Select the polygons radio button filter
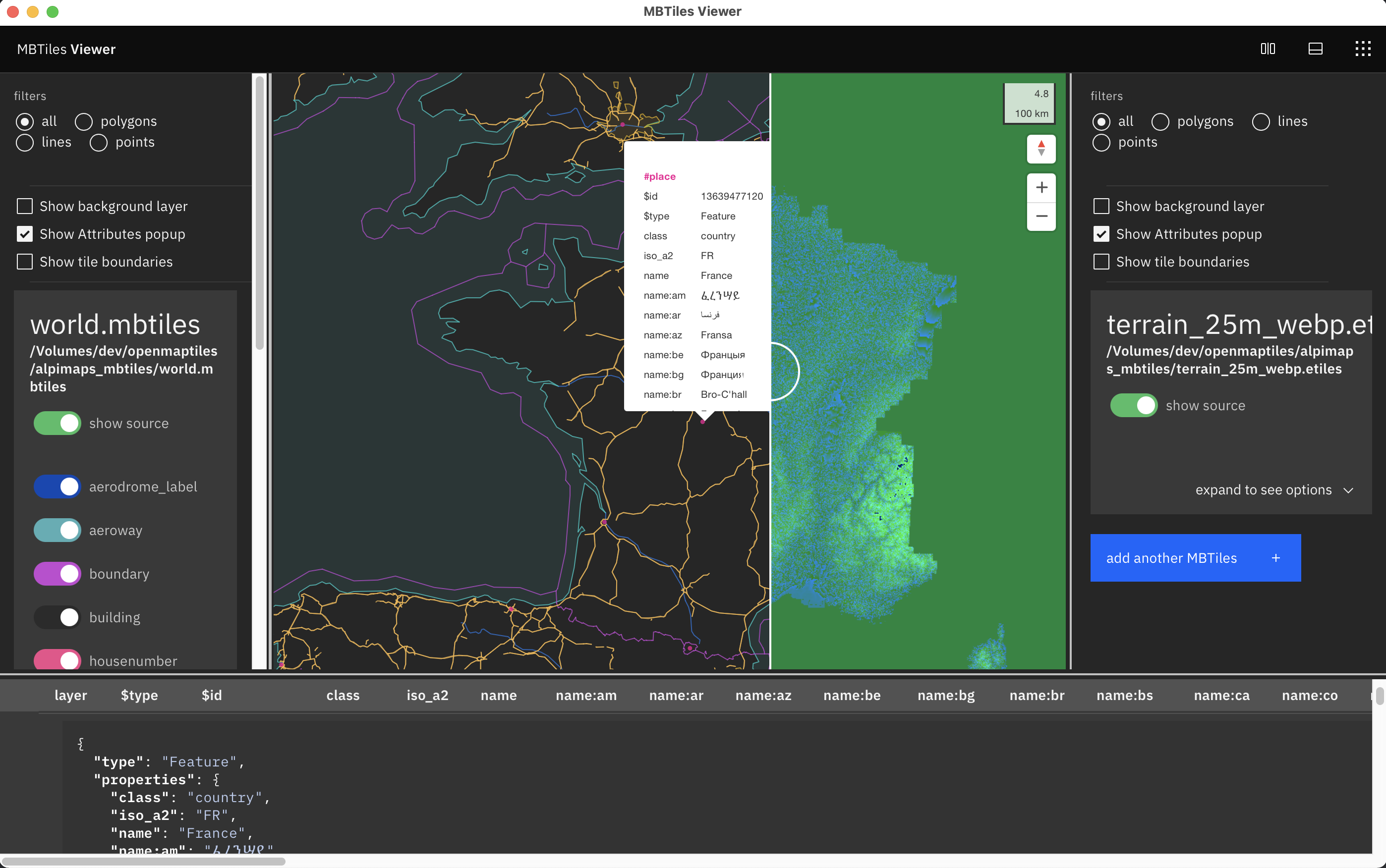 [x=85, y=120]
